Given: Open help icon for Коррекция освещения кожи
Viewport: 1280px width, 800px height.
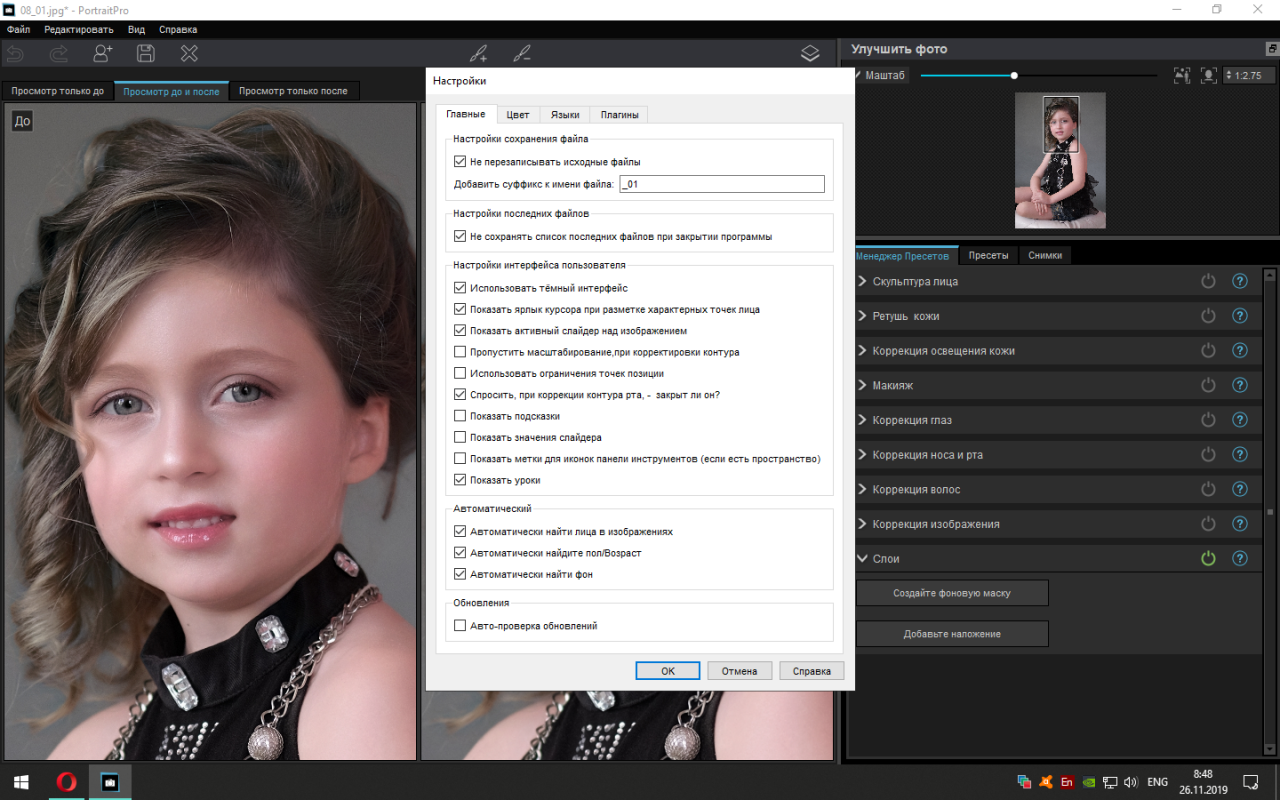Looking at the screenshot, I should pos(1240,351).
